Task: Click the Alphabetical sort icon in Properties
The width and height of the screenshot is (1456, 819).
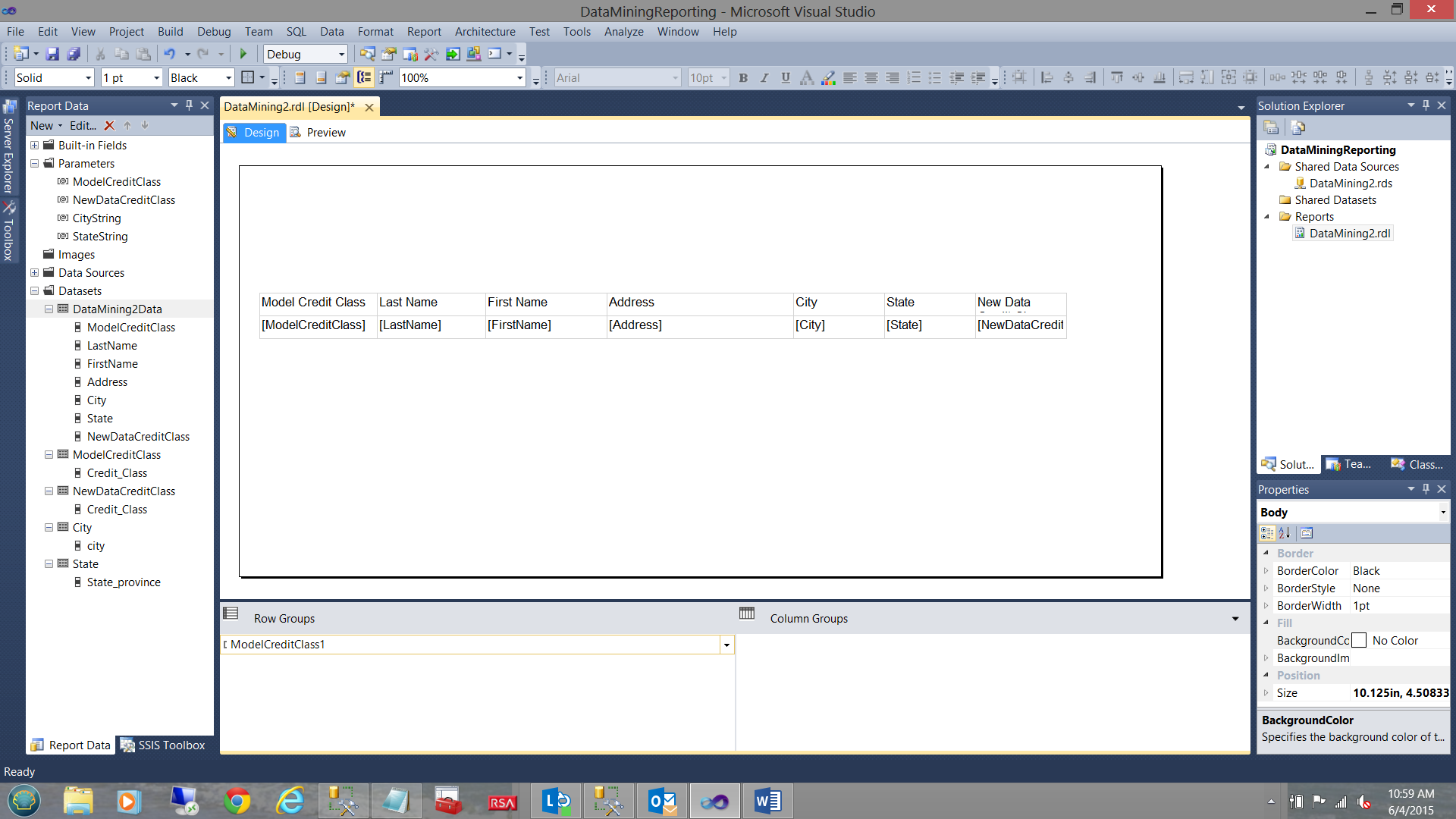Action: [1284, 533]
